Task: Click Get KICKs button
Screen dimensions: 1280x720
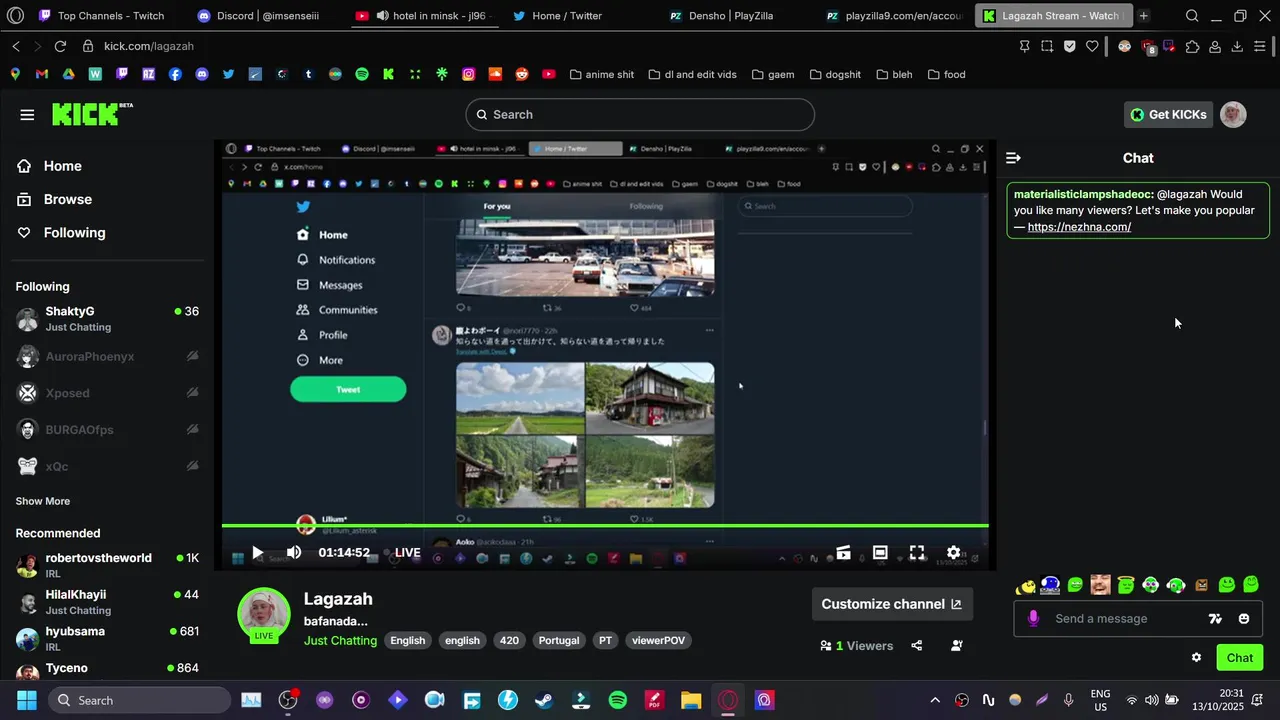Action: tap(1168, 115)
